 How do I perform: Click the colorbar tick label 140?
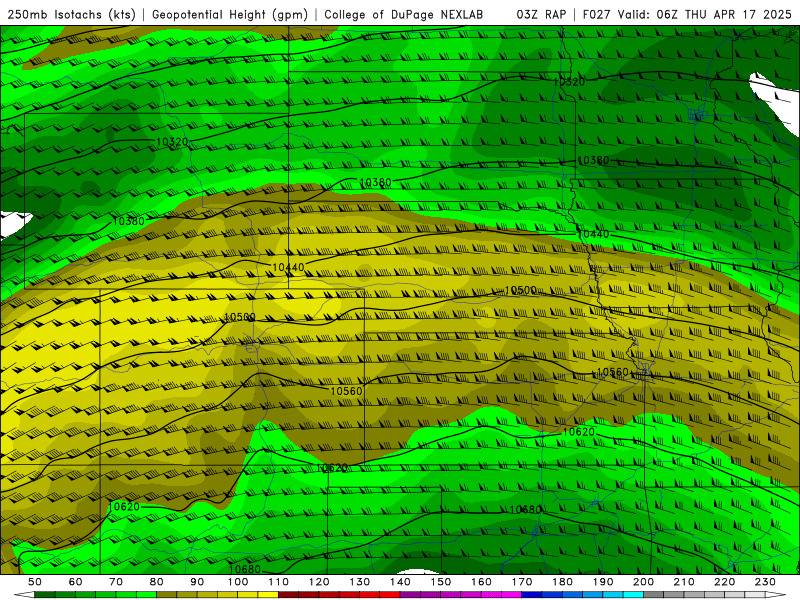[x=400, y=582]
